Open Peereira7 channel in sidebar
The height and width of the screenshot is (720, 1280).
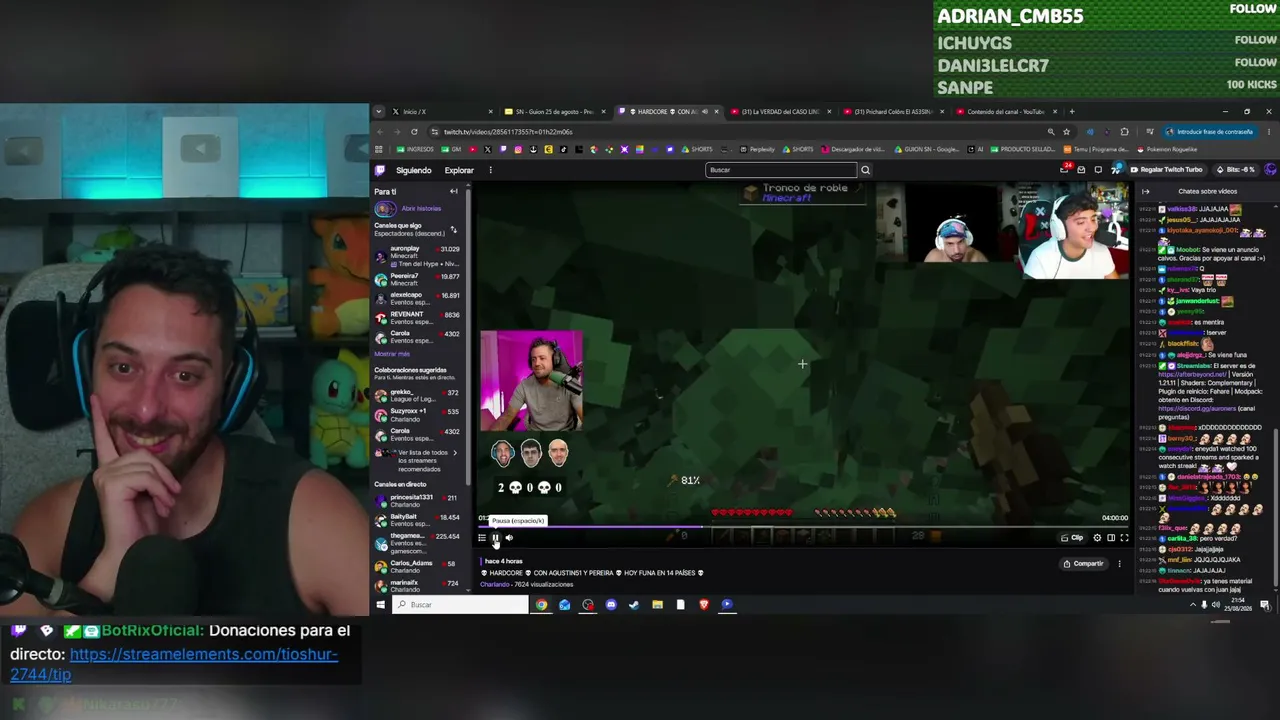(x=417, y=279)
